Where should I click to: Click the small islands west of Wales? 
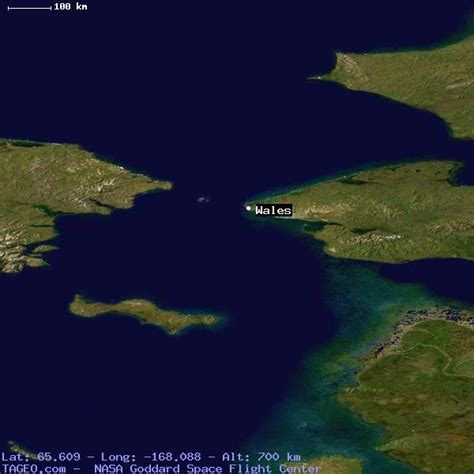tap(203, 200)
